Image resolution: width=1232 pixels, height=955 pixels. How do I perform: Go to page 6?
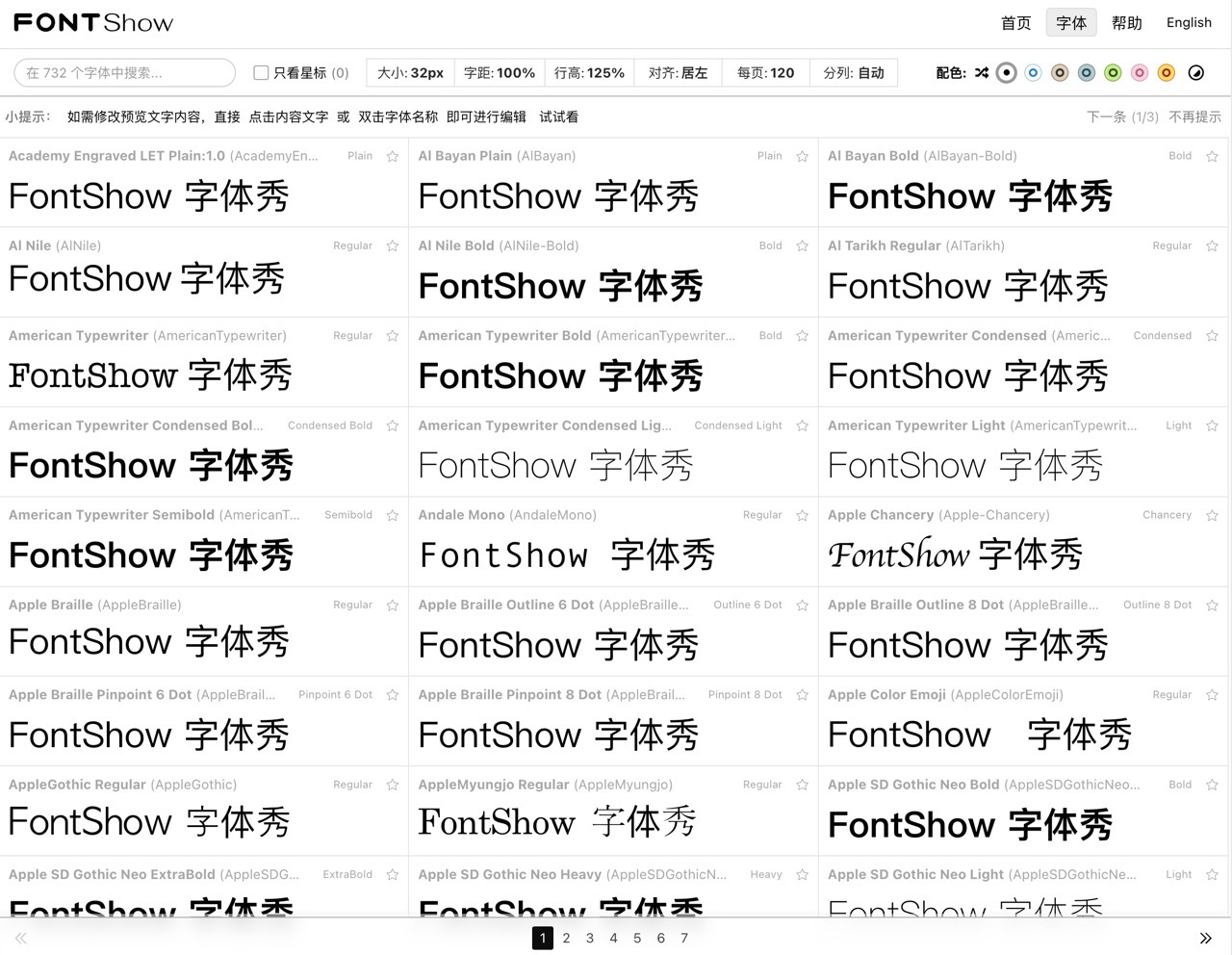[661, 938]
